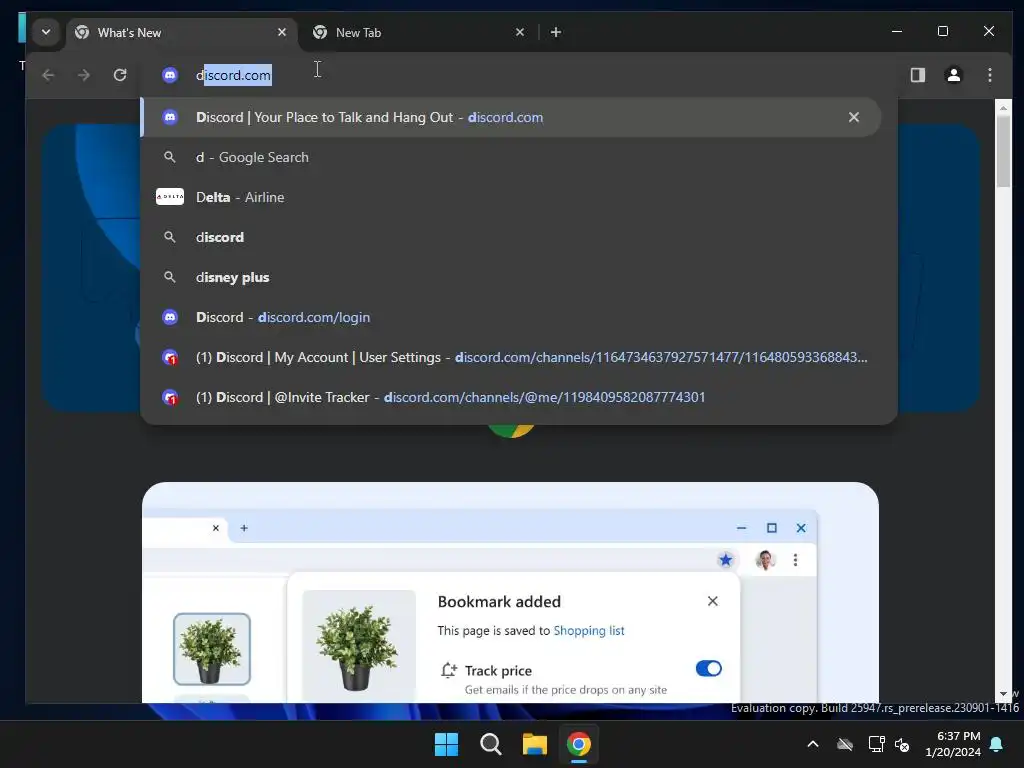The width and height of the screenshot is (1024, 768).
Task: Switch to the New Tab tab
Action: pyautogui.click(x=418, y=33)
